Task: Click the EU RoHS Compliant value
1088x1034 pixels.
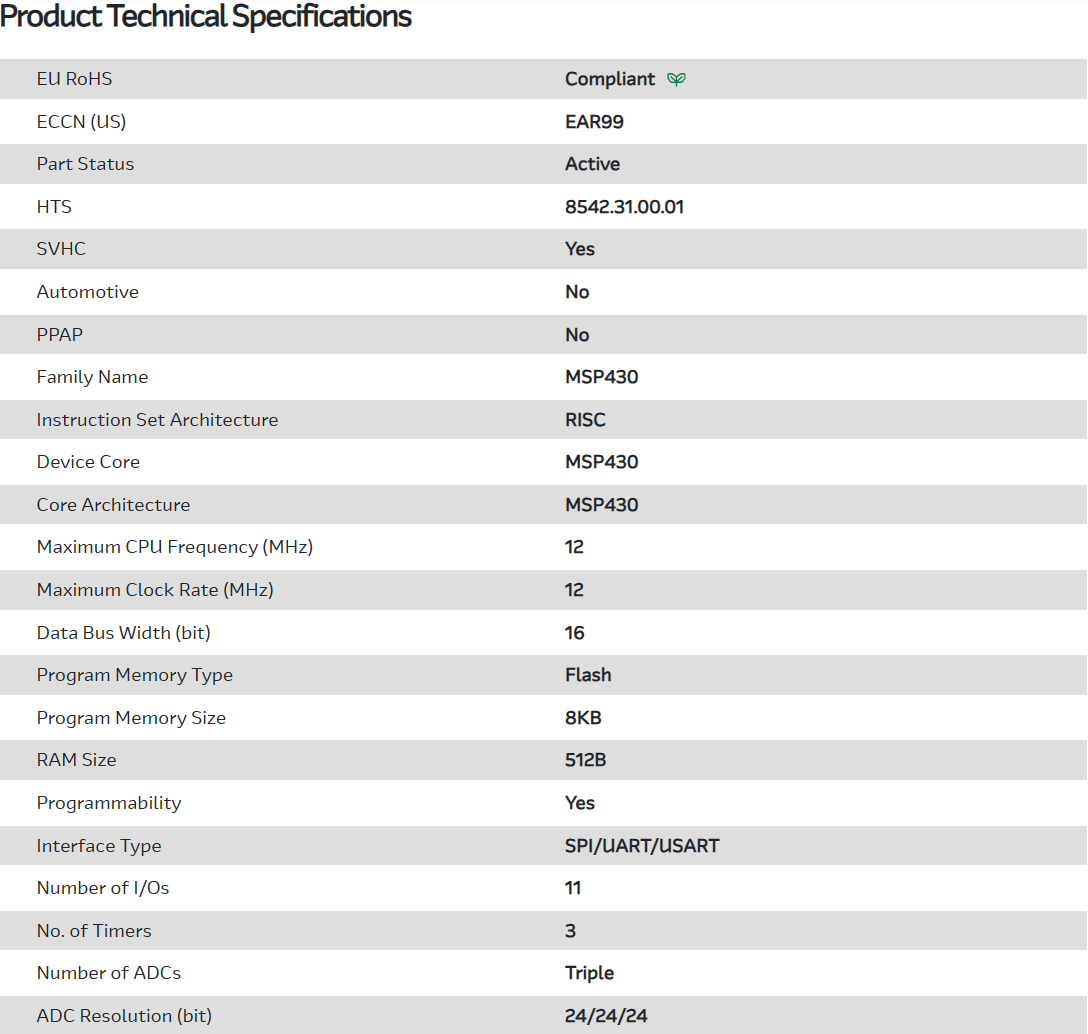Action: coord(610,79)
